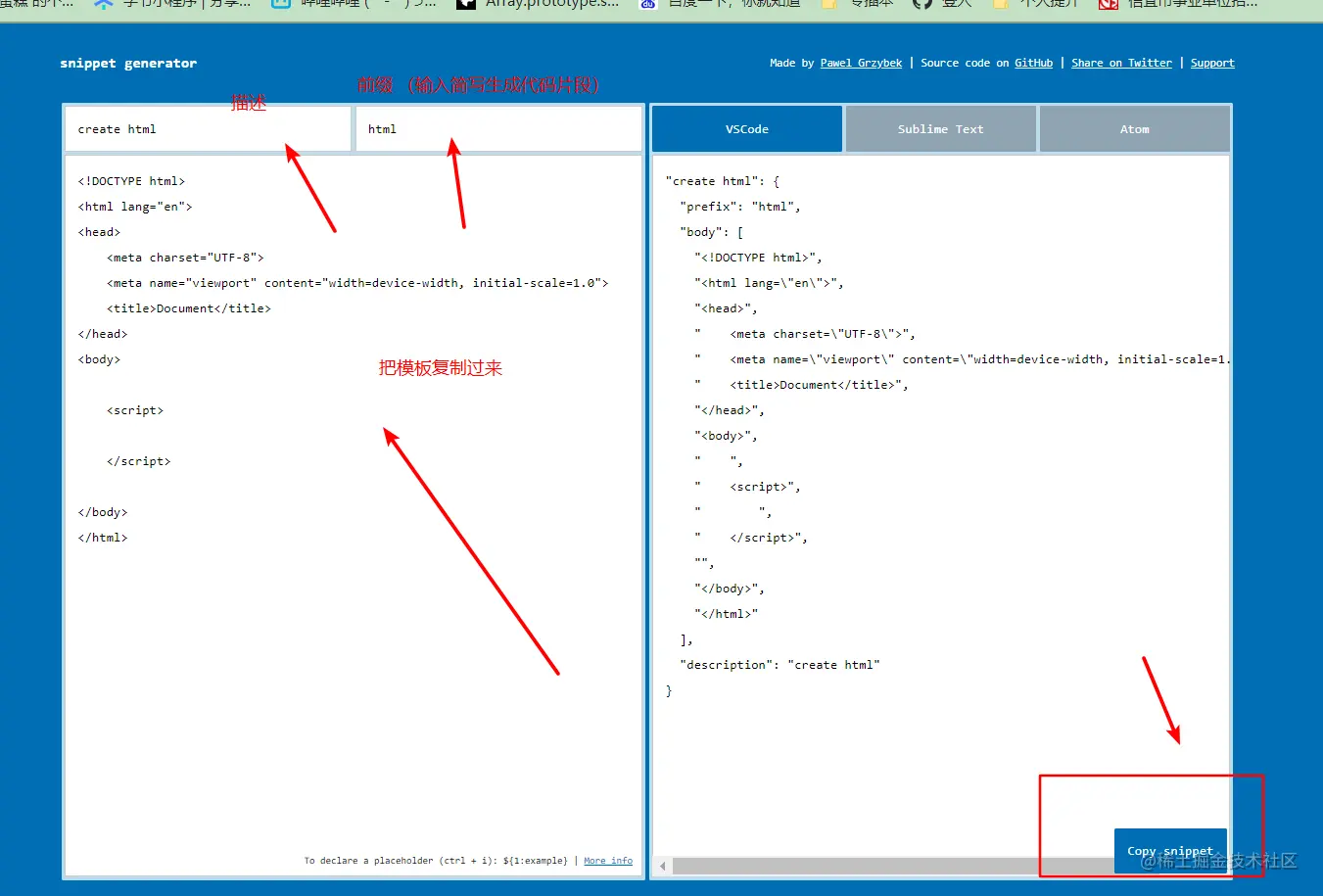Click the '<body>' line in the left editor
The image size is (1323, 896).
[99, 359]
